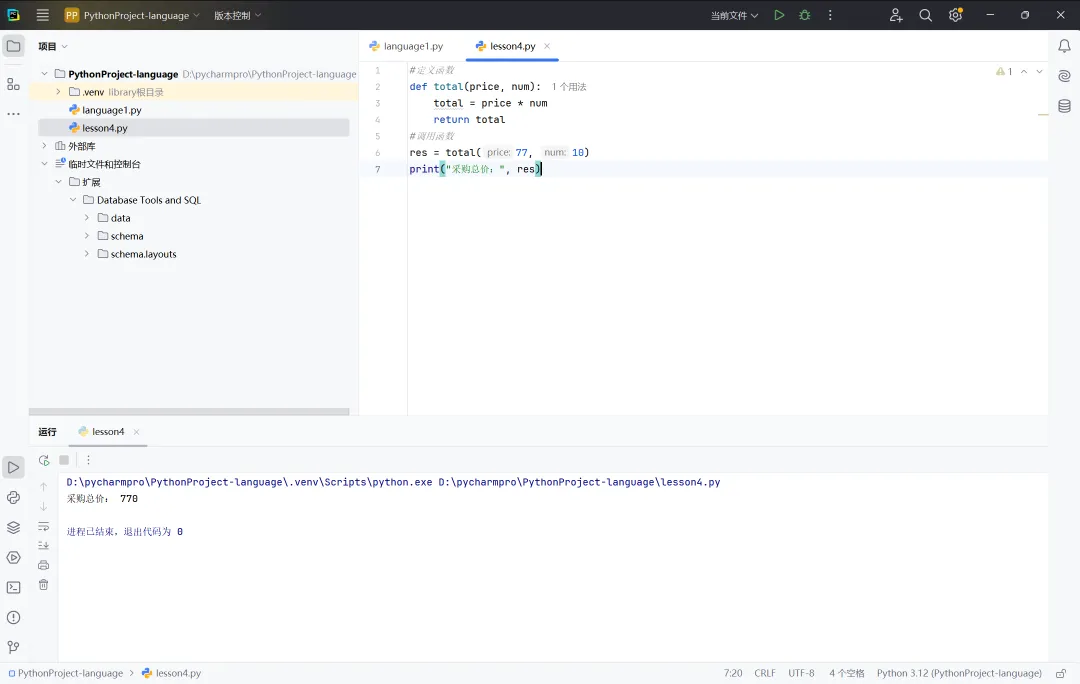Open more run actions menu in title bar
This screenshot has width=1080, height=684.
(830, 15)
